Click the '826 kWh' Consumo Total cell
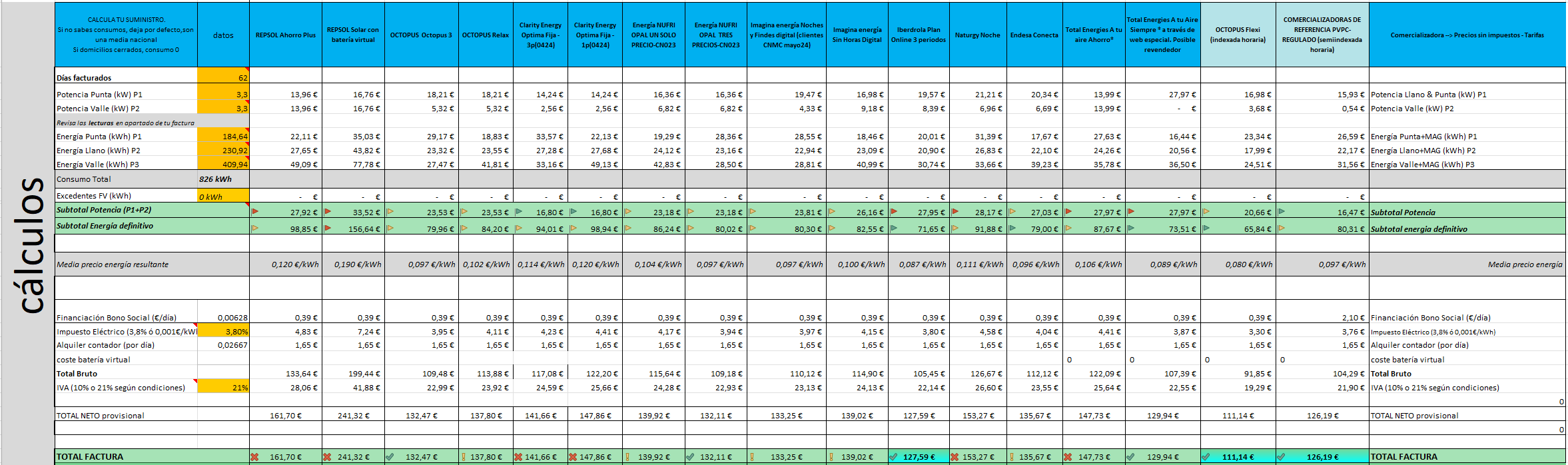The image size is (1568, 465). [x=223, y=179]
